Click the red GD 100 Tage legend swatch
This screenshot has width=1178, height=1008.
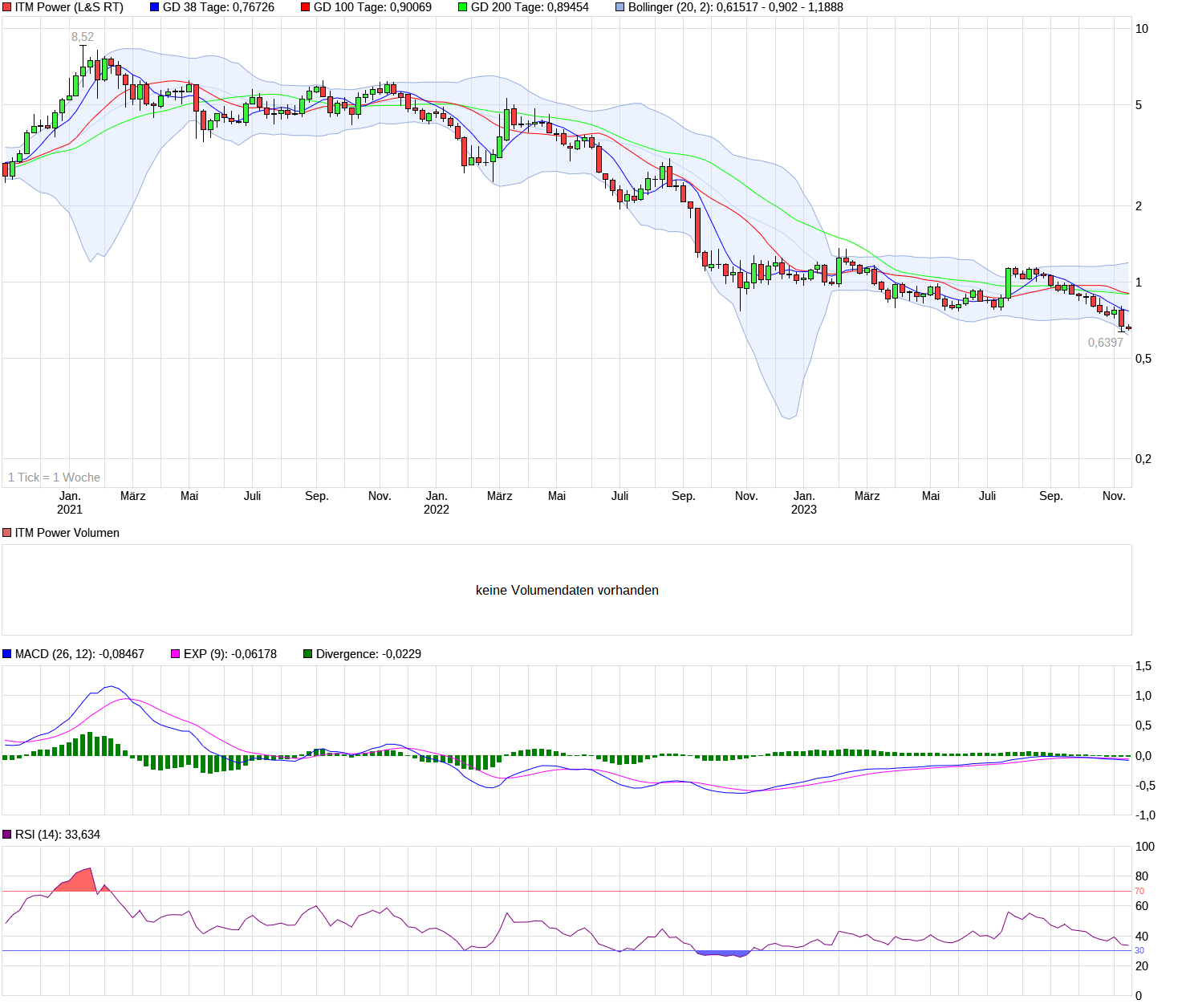click(x=306, y=7)
